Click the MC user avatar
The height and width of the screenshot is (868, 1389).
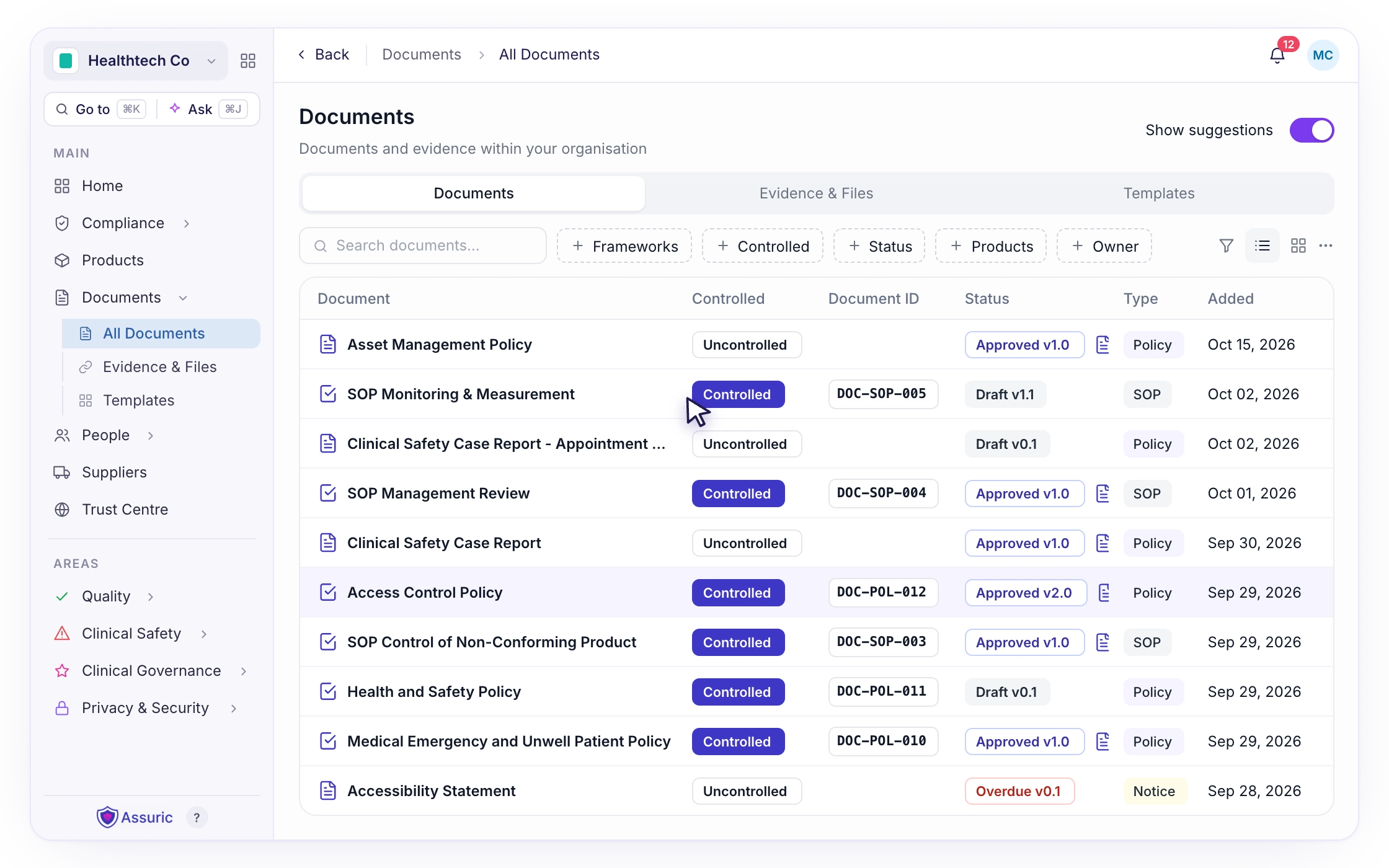[x=1323, y=55]
